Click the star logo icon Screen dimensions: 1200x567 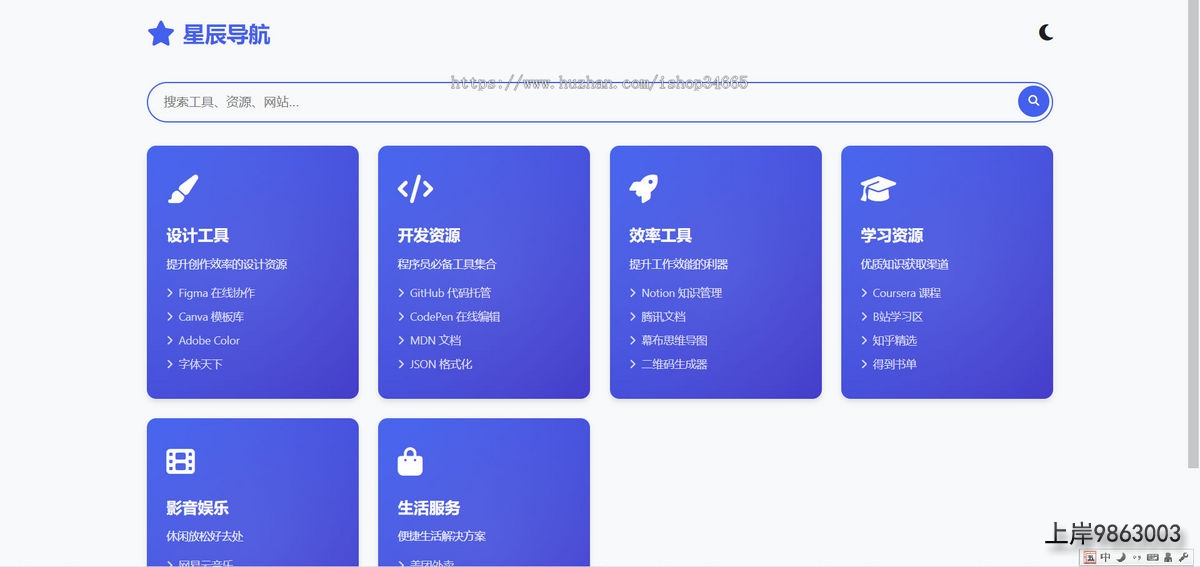(x=160, y=34)
